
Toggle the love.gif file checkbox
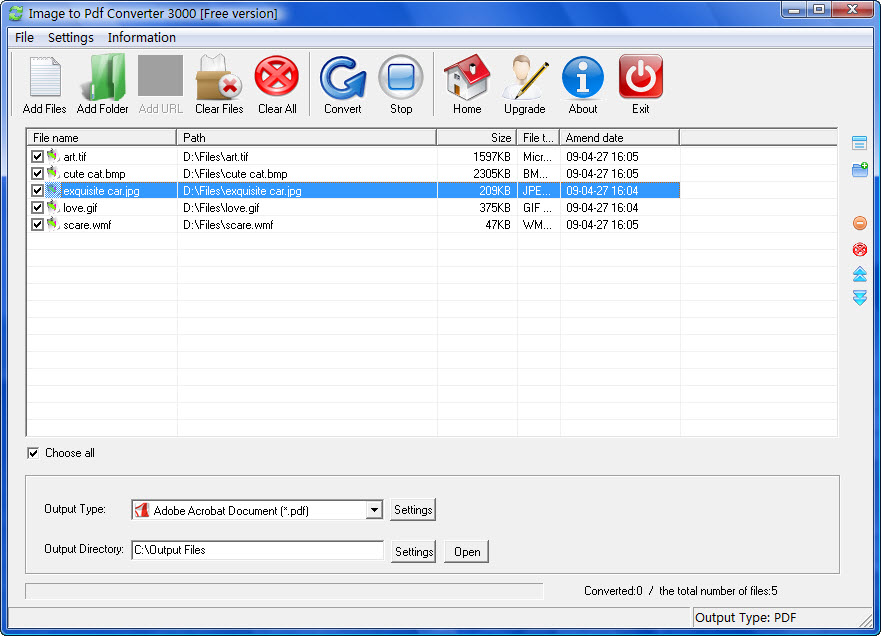click(38, 208)
